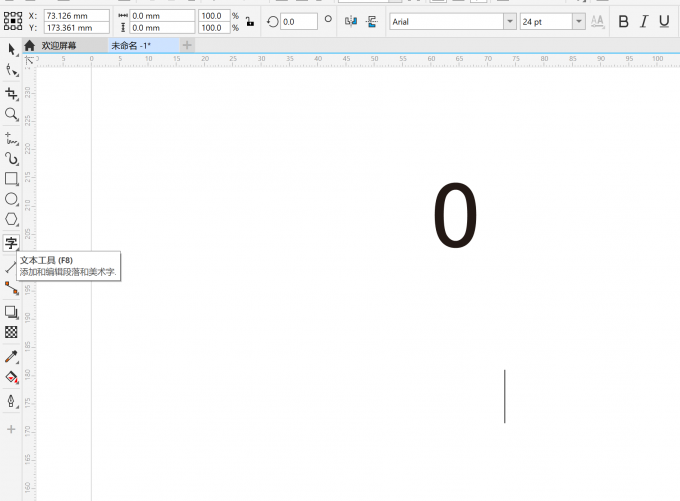This screenshot has width=680, height=501.
Task: Select the Polygon tool
Action: pos(11,219)
